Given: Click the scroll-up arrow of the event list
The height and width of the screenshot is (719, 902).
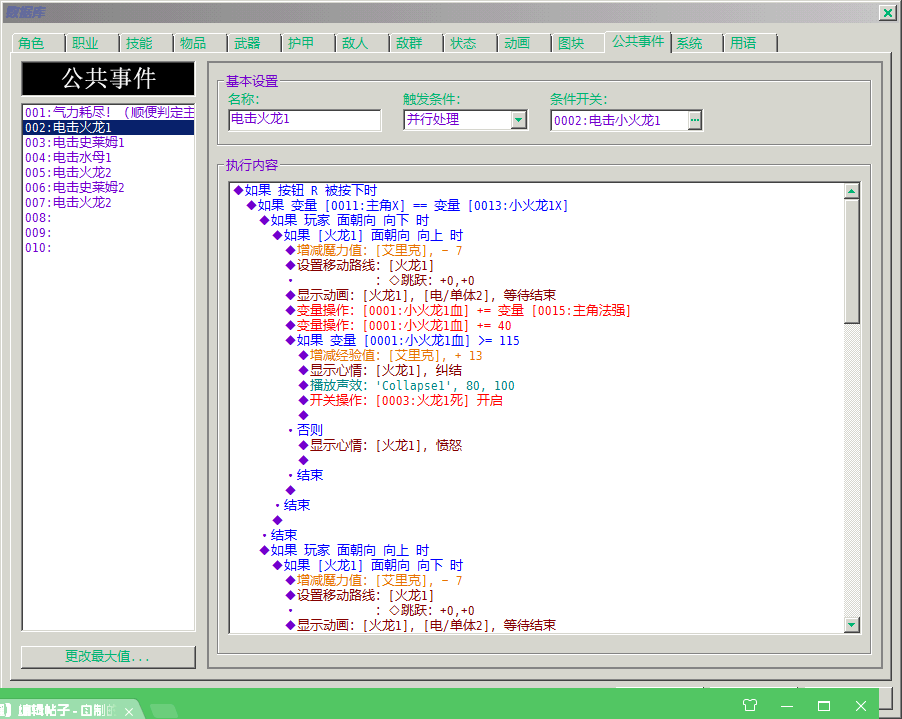Looking at the screenshot, I should 851,190.
